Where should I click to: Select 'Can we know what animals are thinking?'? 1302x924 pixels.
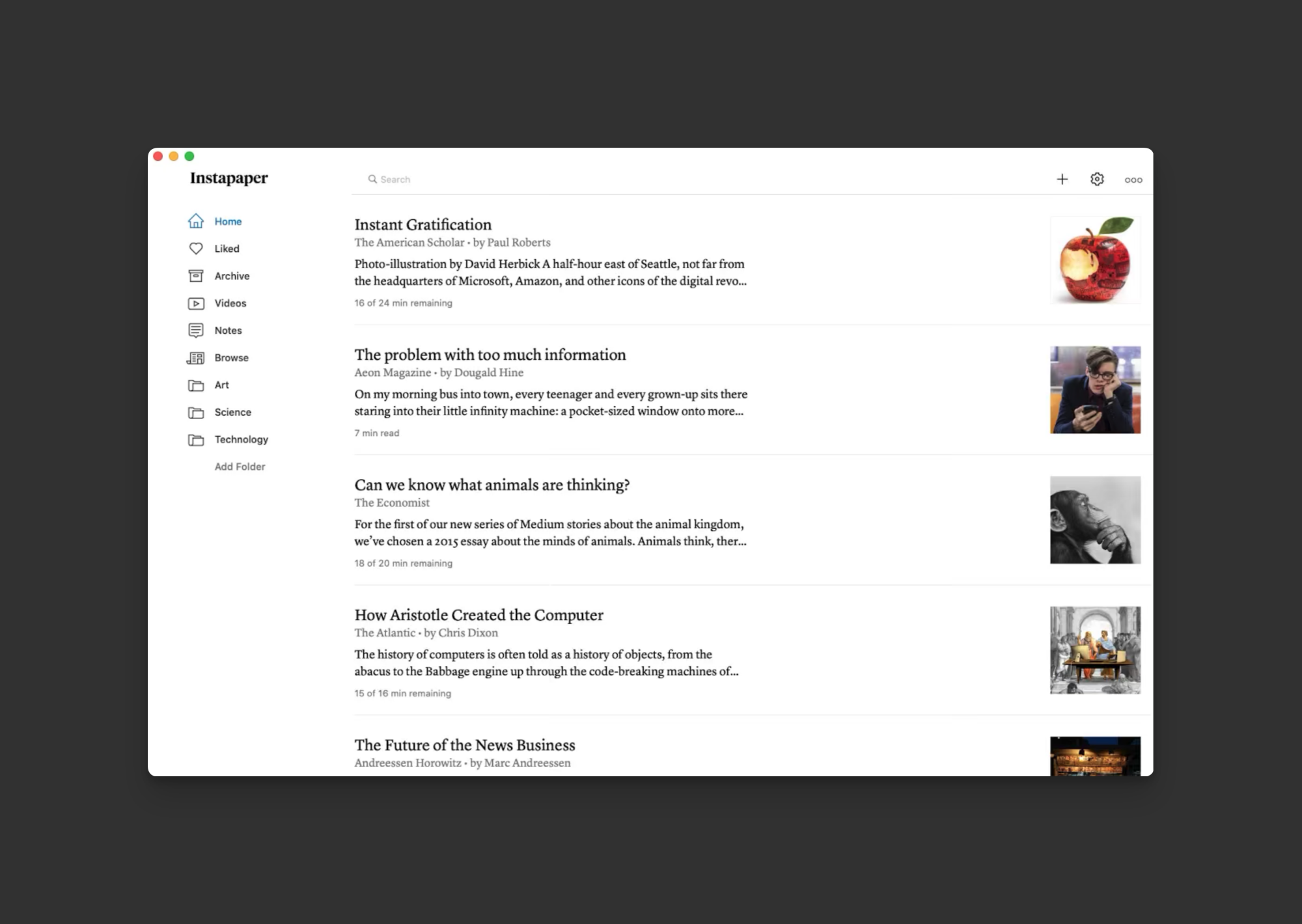coord(492,485)
